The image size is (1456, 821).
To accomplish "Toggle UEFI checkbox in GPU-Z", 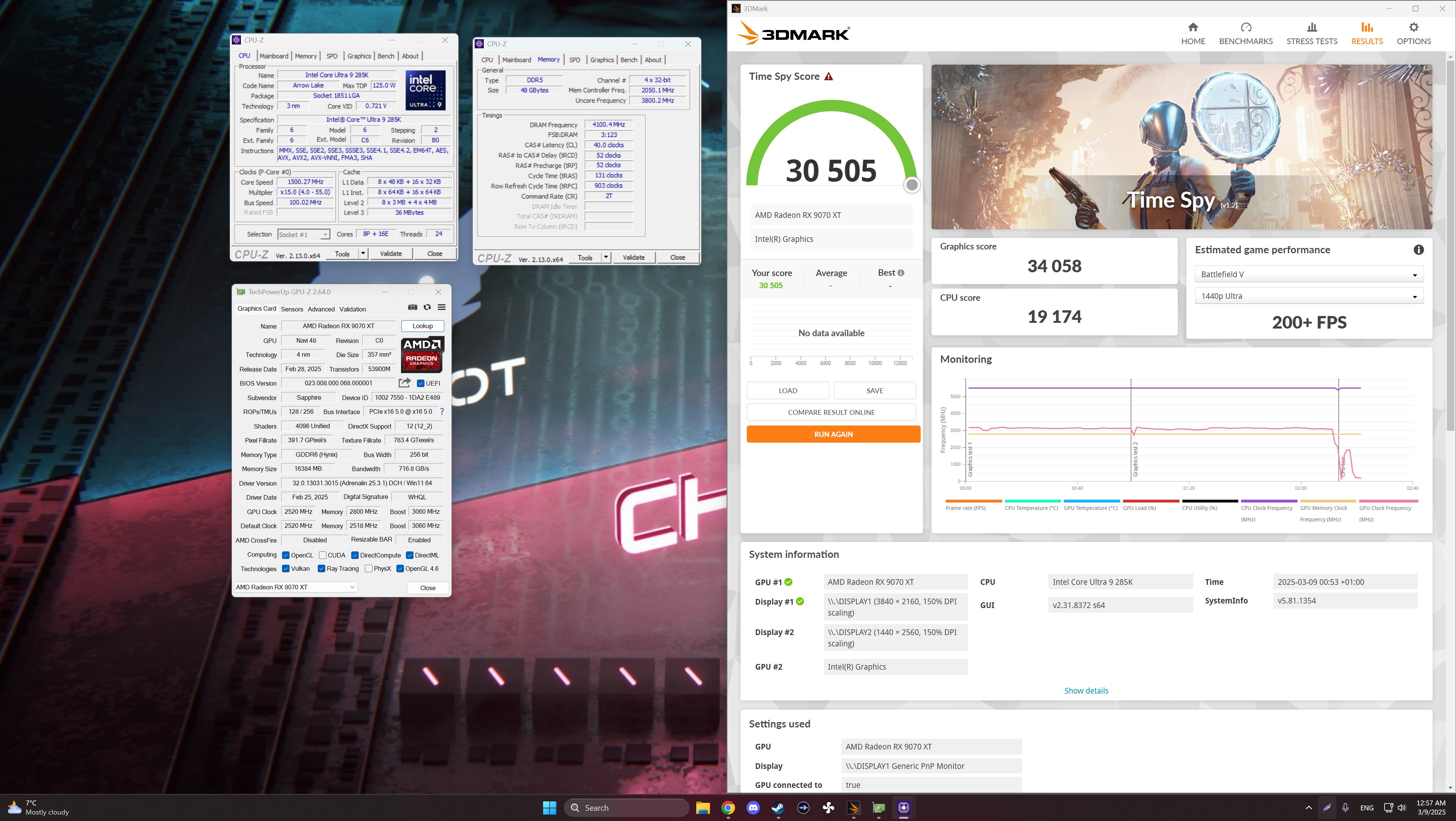I will click(x=420, y=383).
